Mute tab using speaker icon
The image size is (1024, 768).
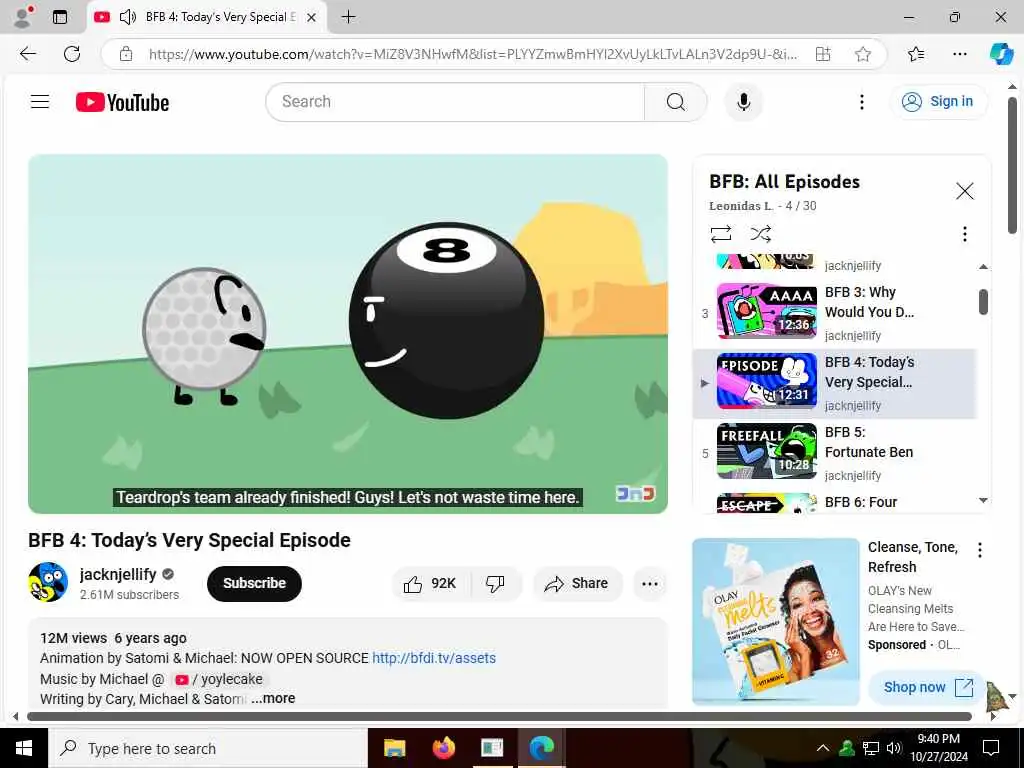tap(127, 17)
